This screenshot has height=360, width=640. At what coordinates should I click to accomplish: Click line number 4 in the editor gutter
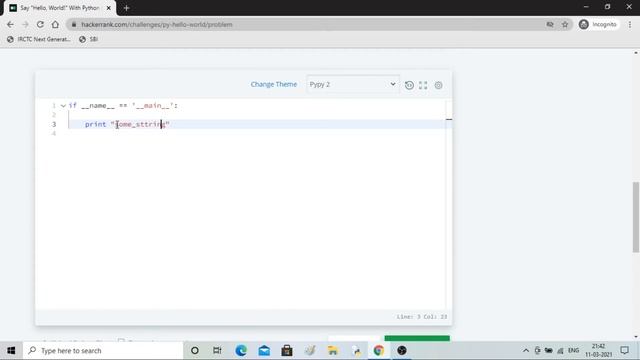click(x=54, y=133)
